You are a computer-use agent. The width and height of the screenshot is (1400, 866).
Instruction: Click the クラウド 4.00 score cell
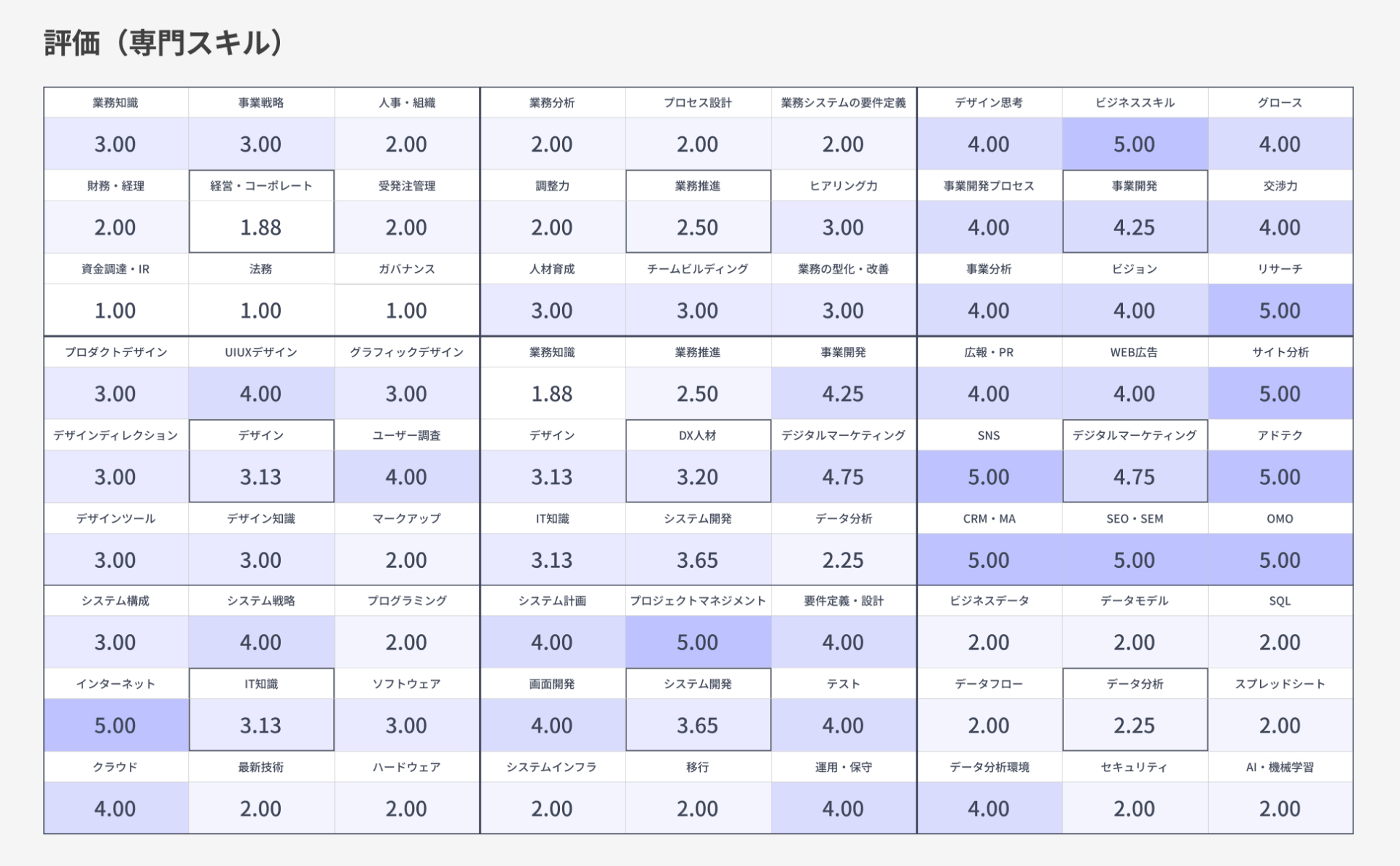(115, 808)
